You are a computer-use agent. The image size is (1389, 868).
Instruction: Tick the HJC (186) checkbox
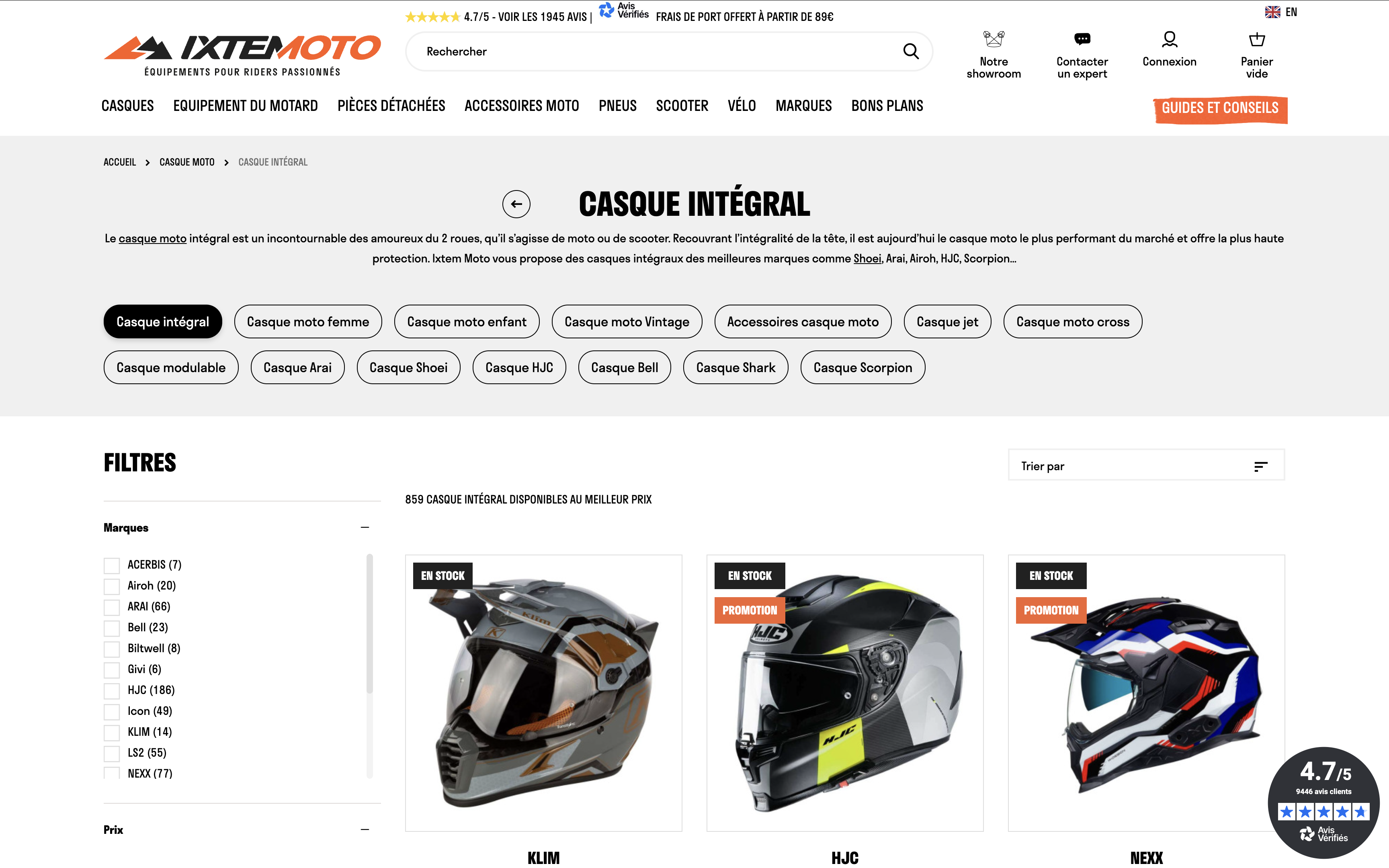pos(112,691)
